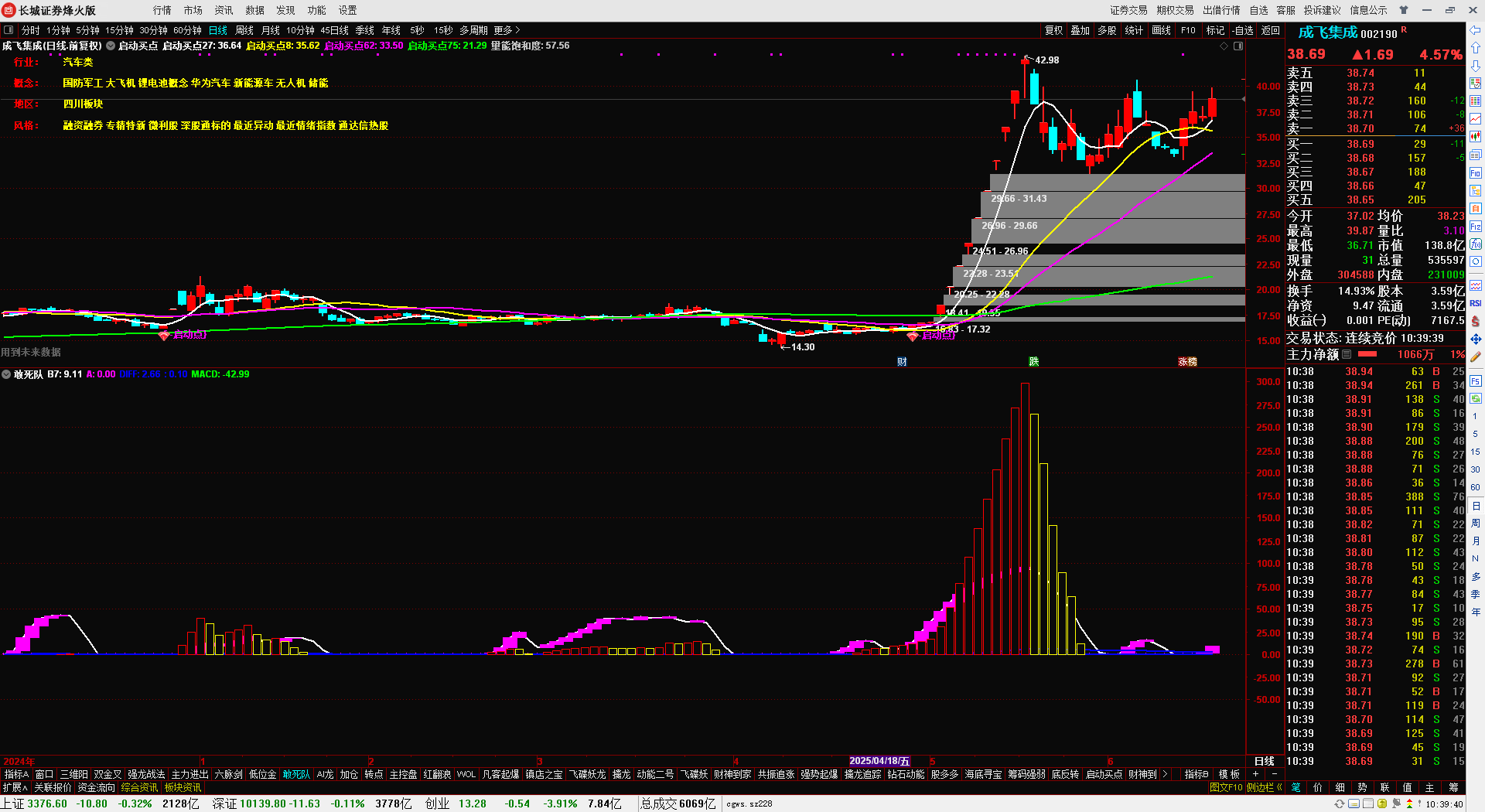The width and height of the screenshot is (1485, 812).
Task: Collapse the side panel via 侧边栏
Action: [x=1265, y=787]
